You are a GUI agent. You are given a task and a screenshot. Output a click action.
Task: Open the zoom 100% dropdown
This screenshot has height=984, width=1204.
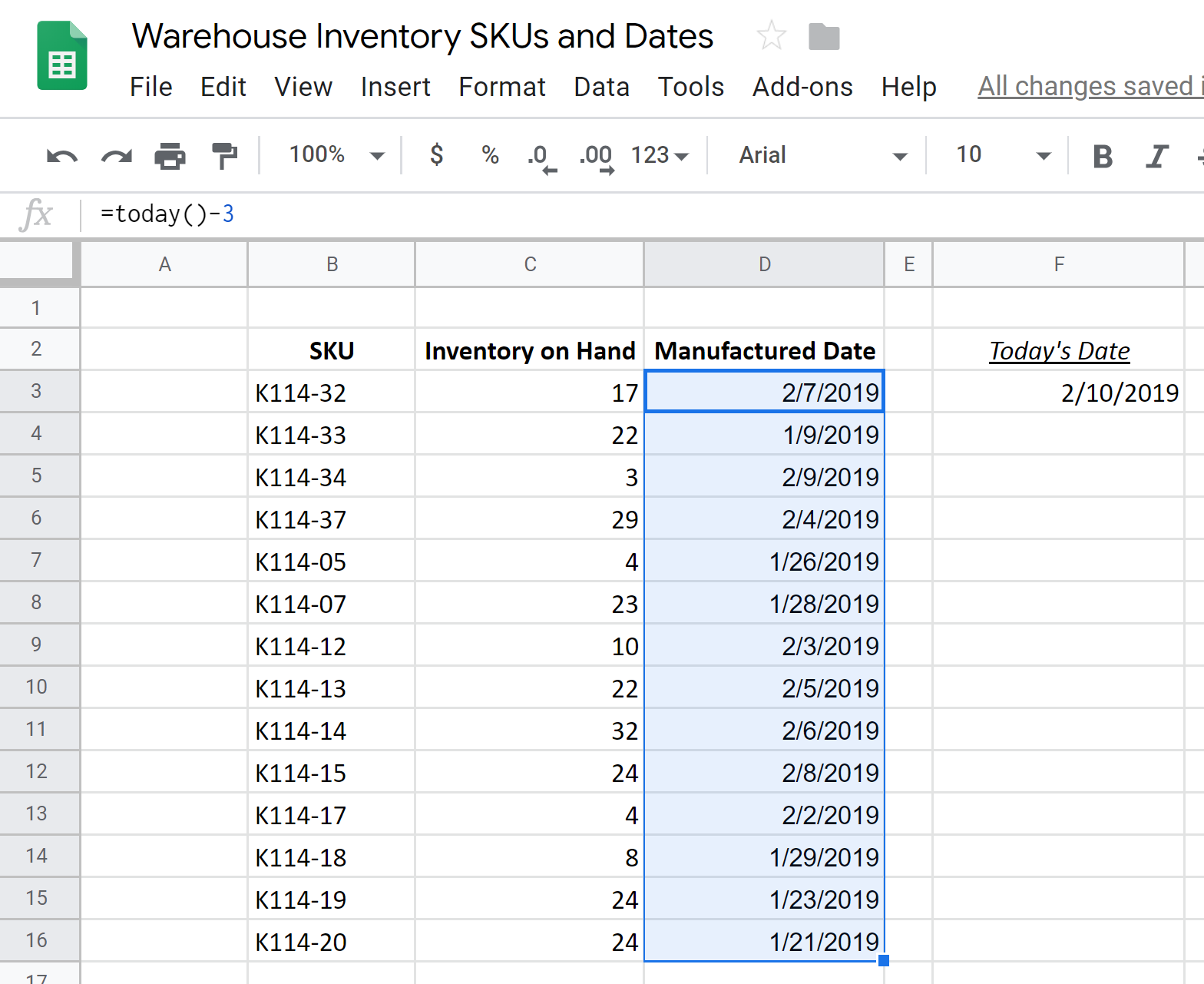pyautogui.click(x=336, y=155)
